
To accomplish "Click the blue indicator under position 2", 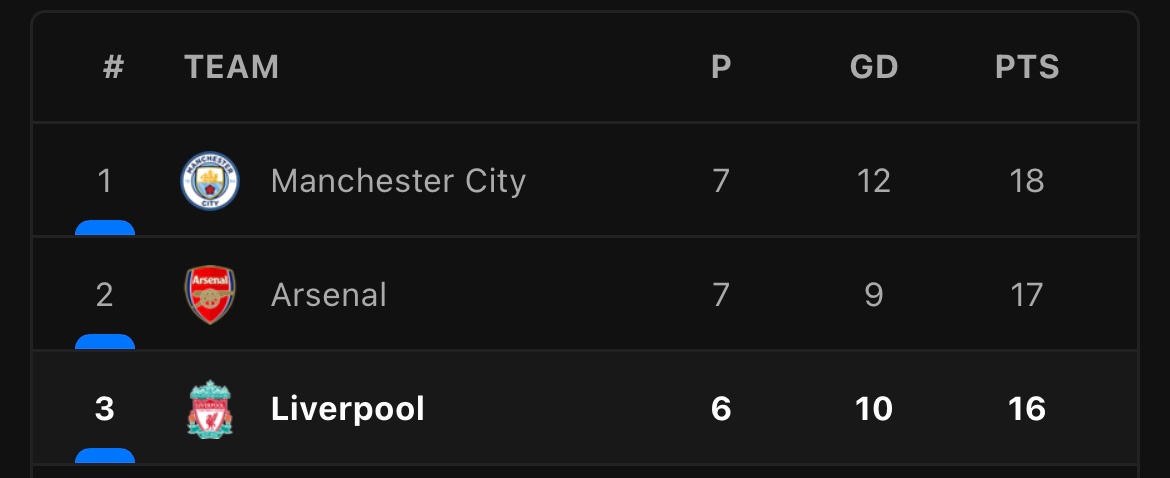I will [x=105, y=342].
